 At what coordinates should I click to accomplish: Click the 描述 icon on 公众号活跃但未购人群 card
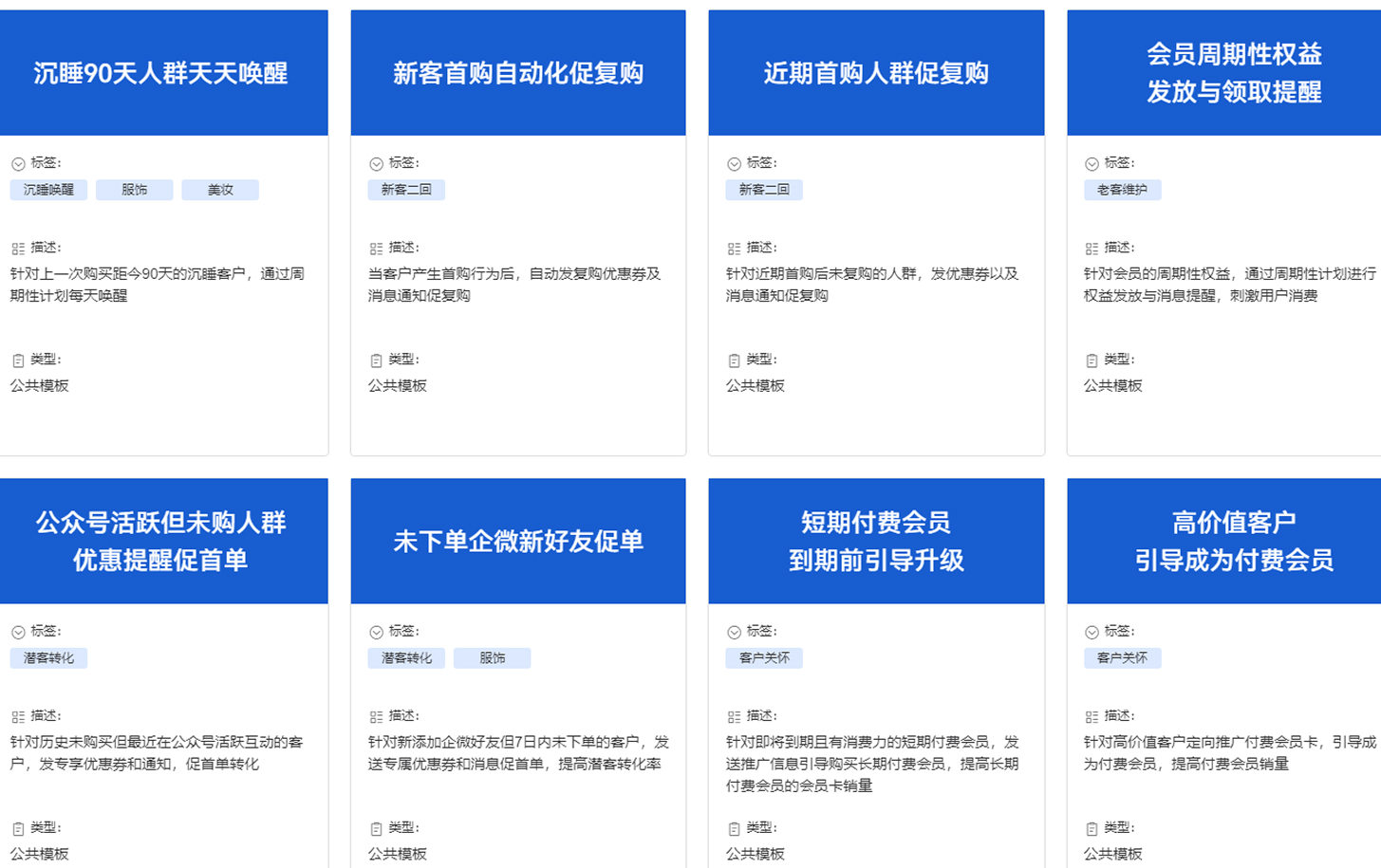(x=17, y=716)
